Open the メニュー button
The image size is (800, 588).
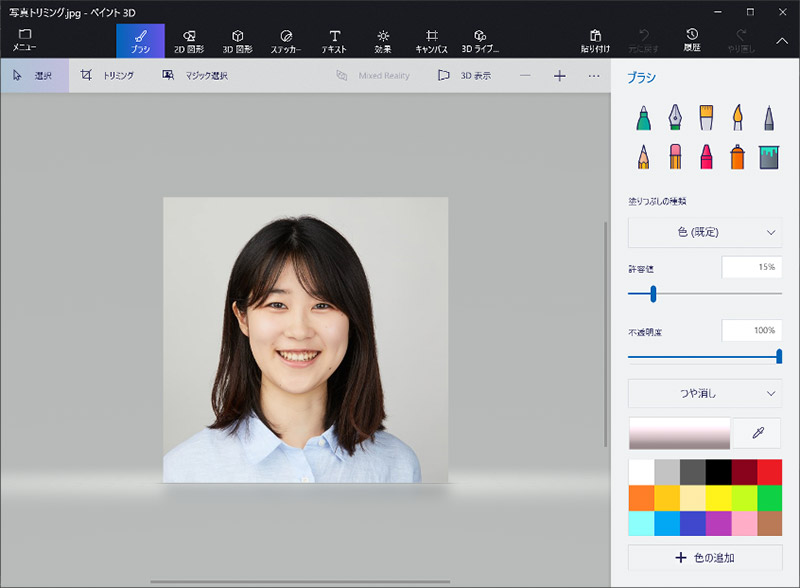[x=25, y=40]
